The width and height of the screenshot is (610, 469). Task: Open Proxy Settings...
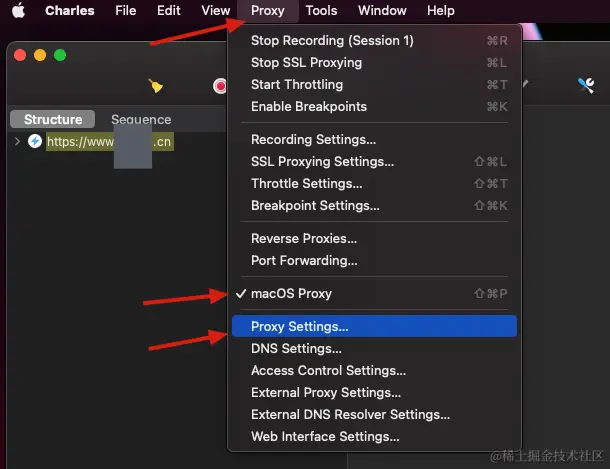tap(374, 326)
